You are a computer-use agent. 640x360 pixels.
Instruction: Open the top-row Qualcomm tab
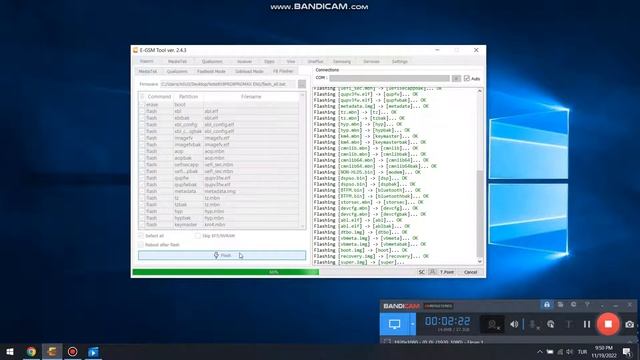(212, 62)
